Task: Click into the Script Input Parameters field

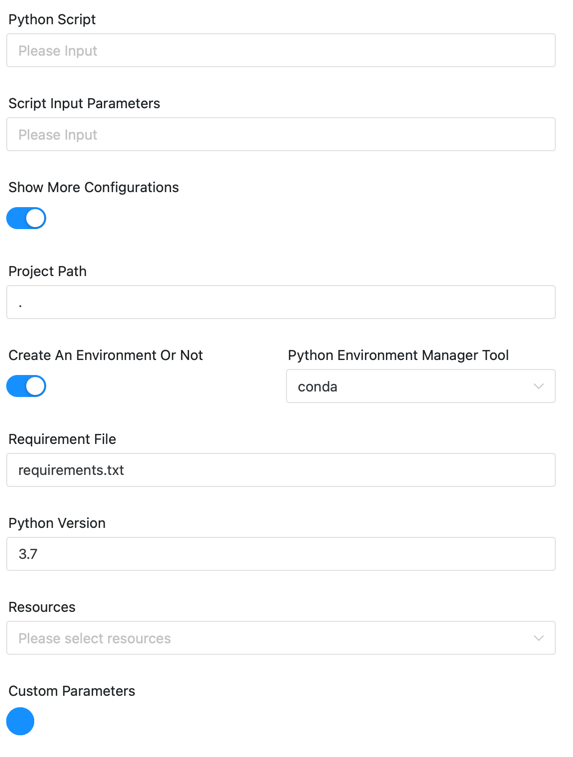Action: (281, 134)
